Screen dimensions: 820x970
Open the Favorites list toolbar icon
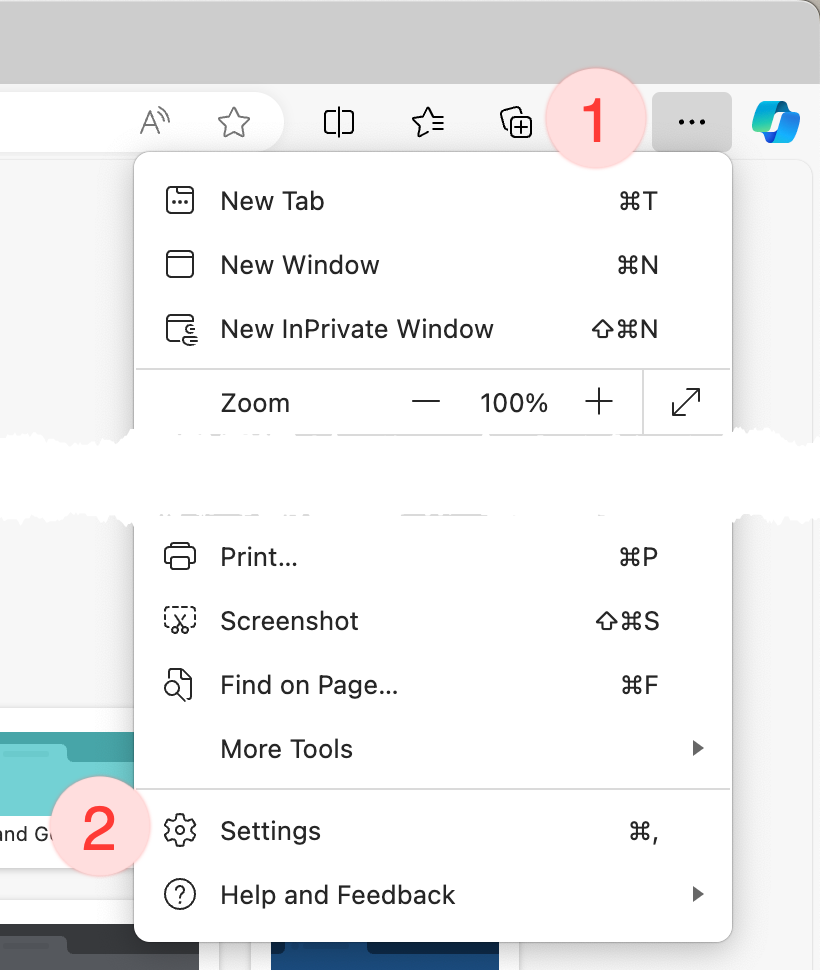428,123
